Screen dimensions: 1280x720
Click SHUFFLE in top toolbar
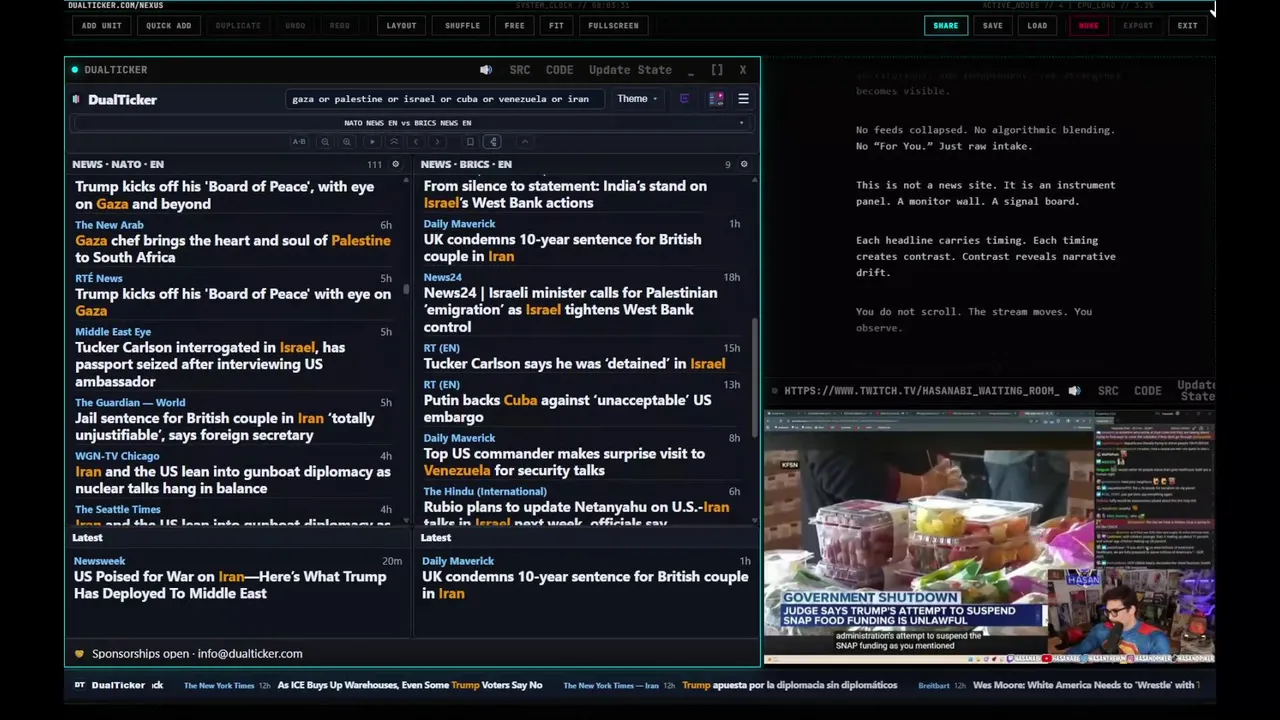tap(462, 25)
